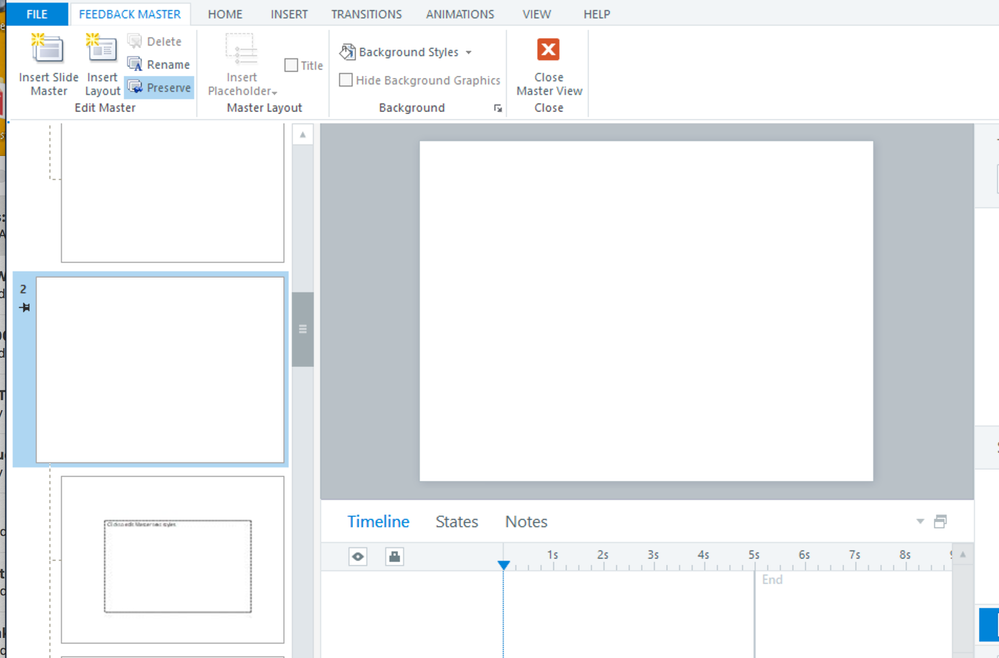
Task: Click the Insert Layout icon
Action: [x=102, y=50]
